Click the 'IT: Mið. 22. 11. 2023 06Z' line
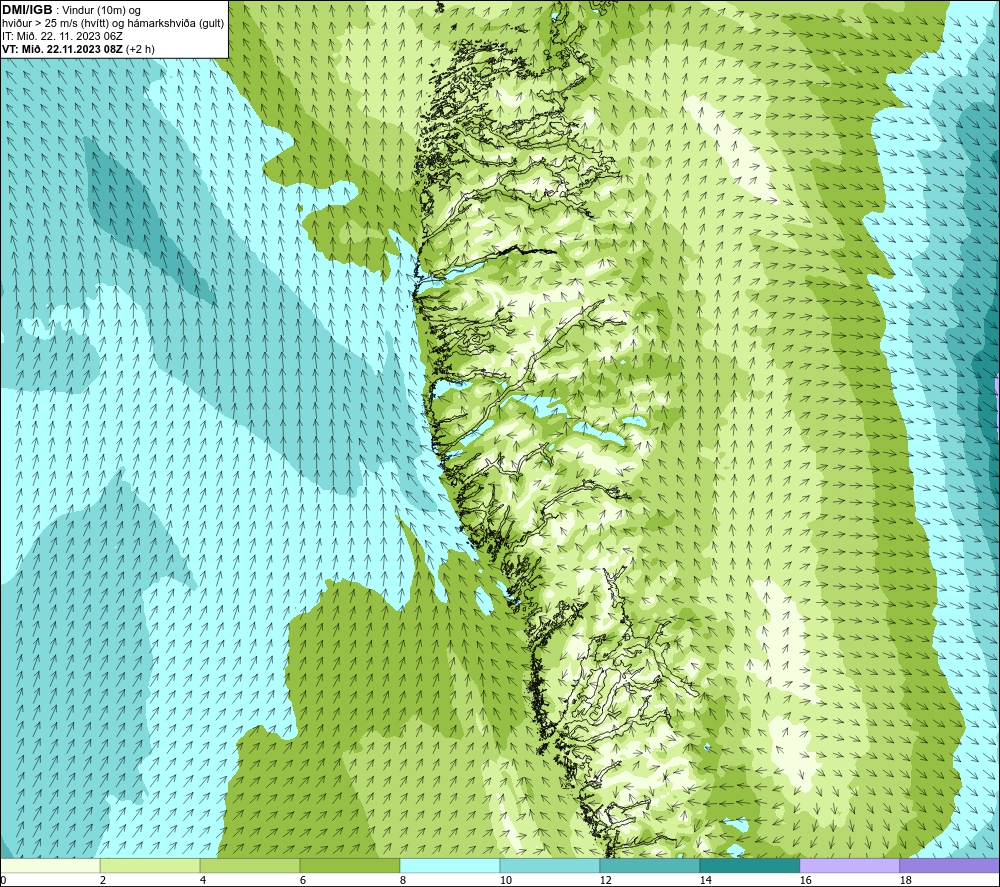The height and width of the screenshot is (887, 1000). [x=62, y=36]
